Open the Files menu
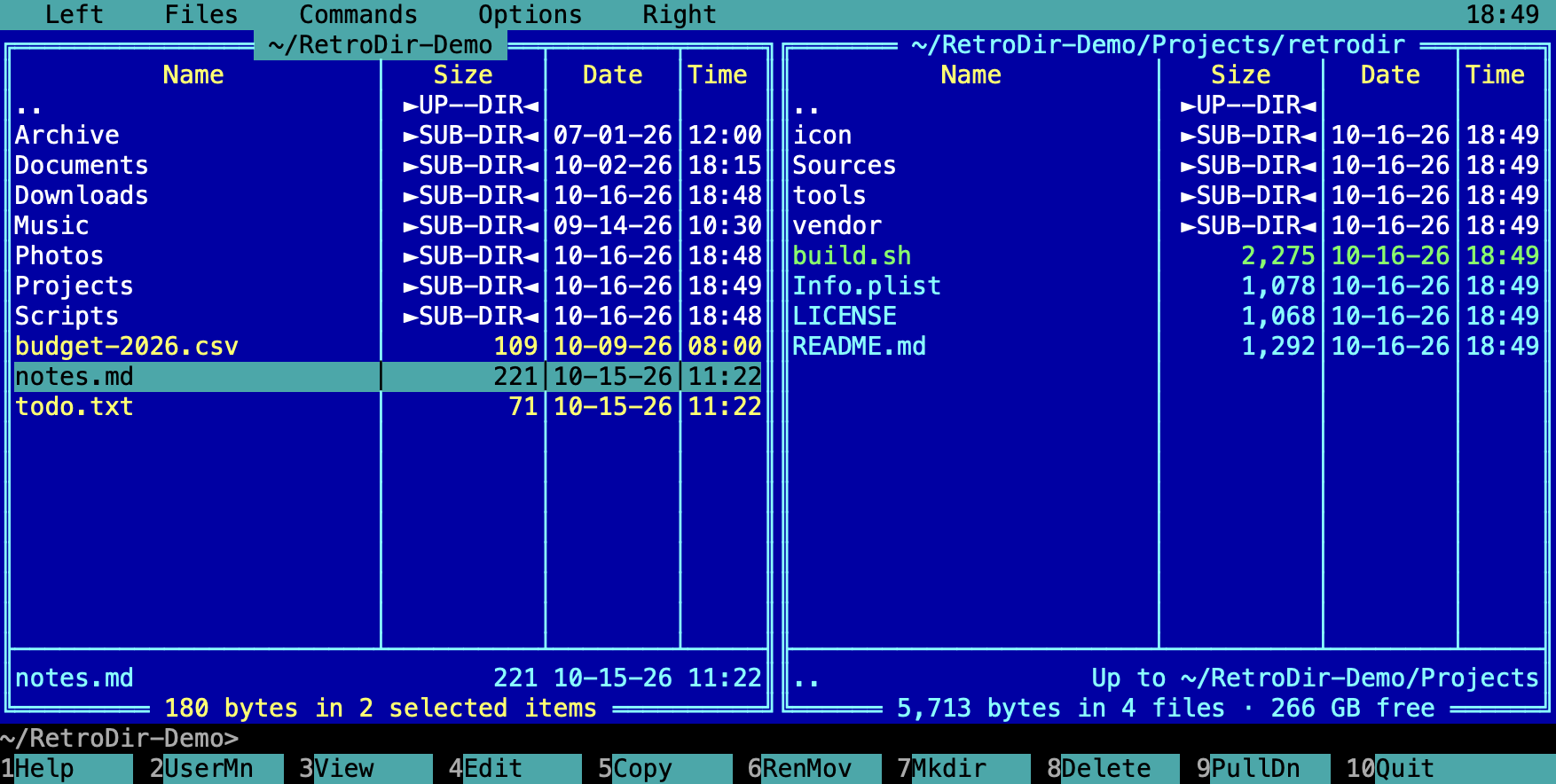 point(201,14)
